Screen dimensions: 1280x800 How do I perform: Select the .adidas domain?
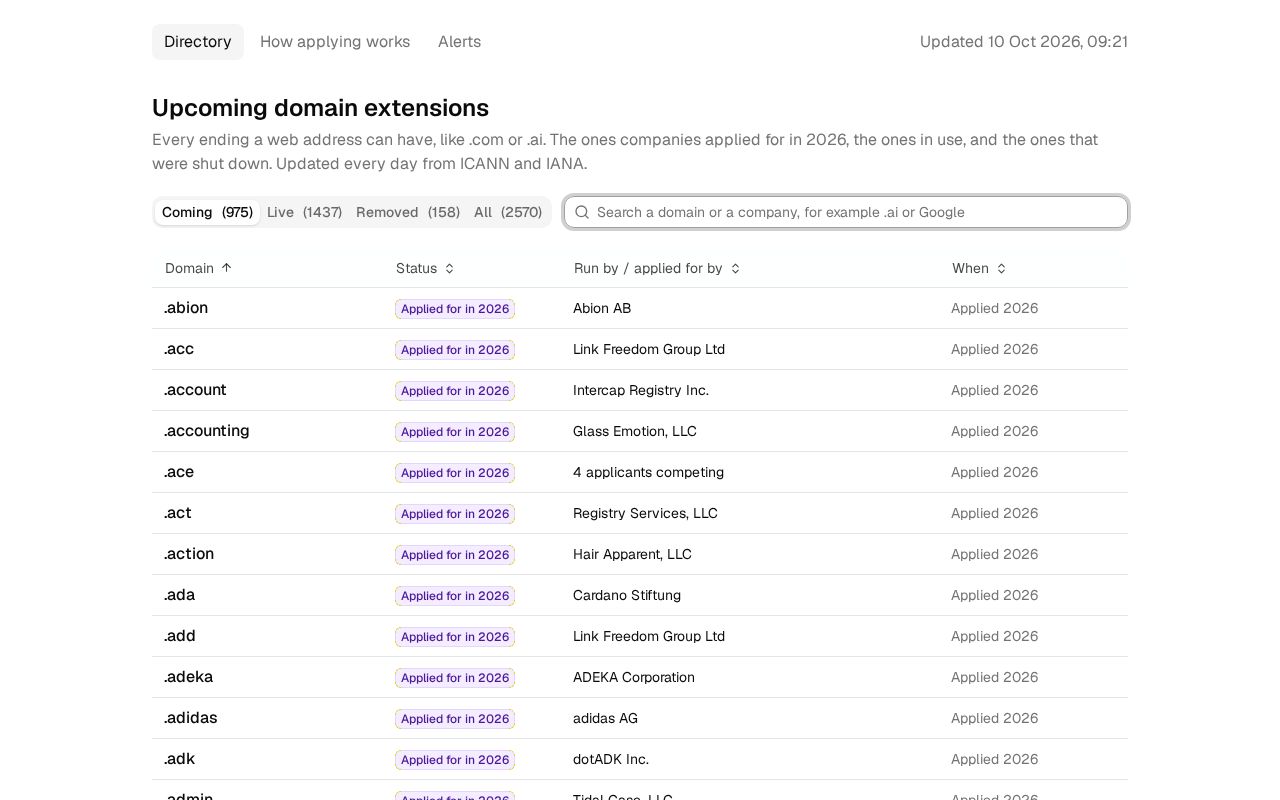[191, 718]
